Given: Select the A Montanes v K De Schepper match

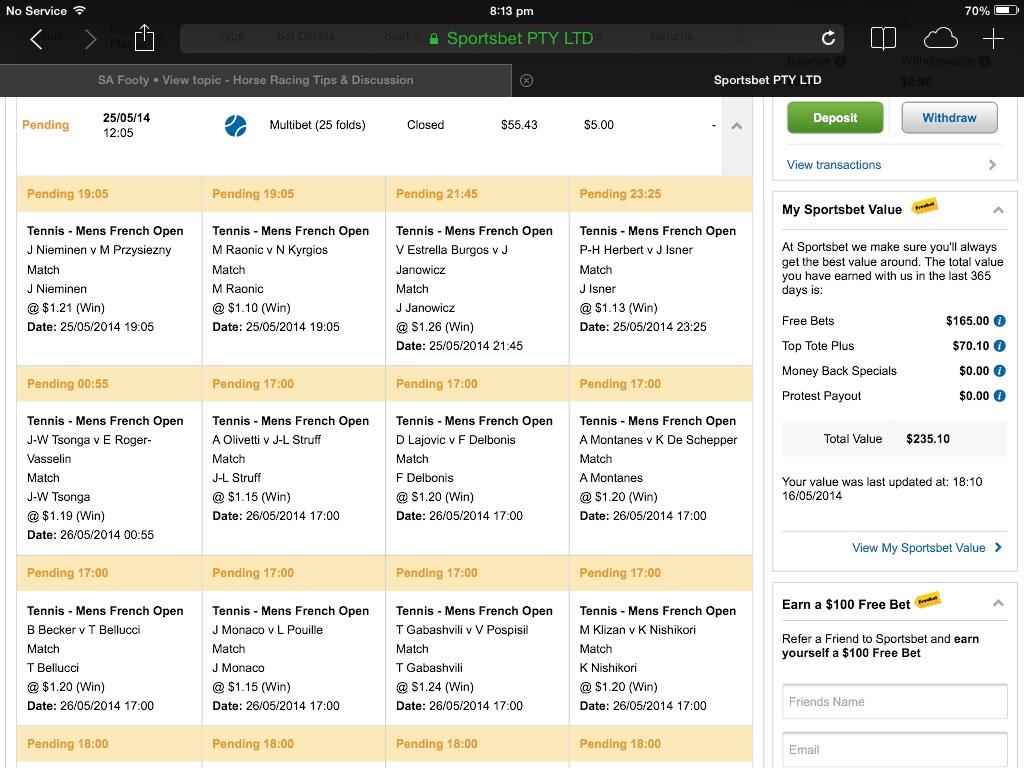Looking at the screenshot, I should point(658,440).
